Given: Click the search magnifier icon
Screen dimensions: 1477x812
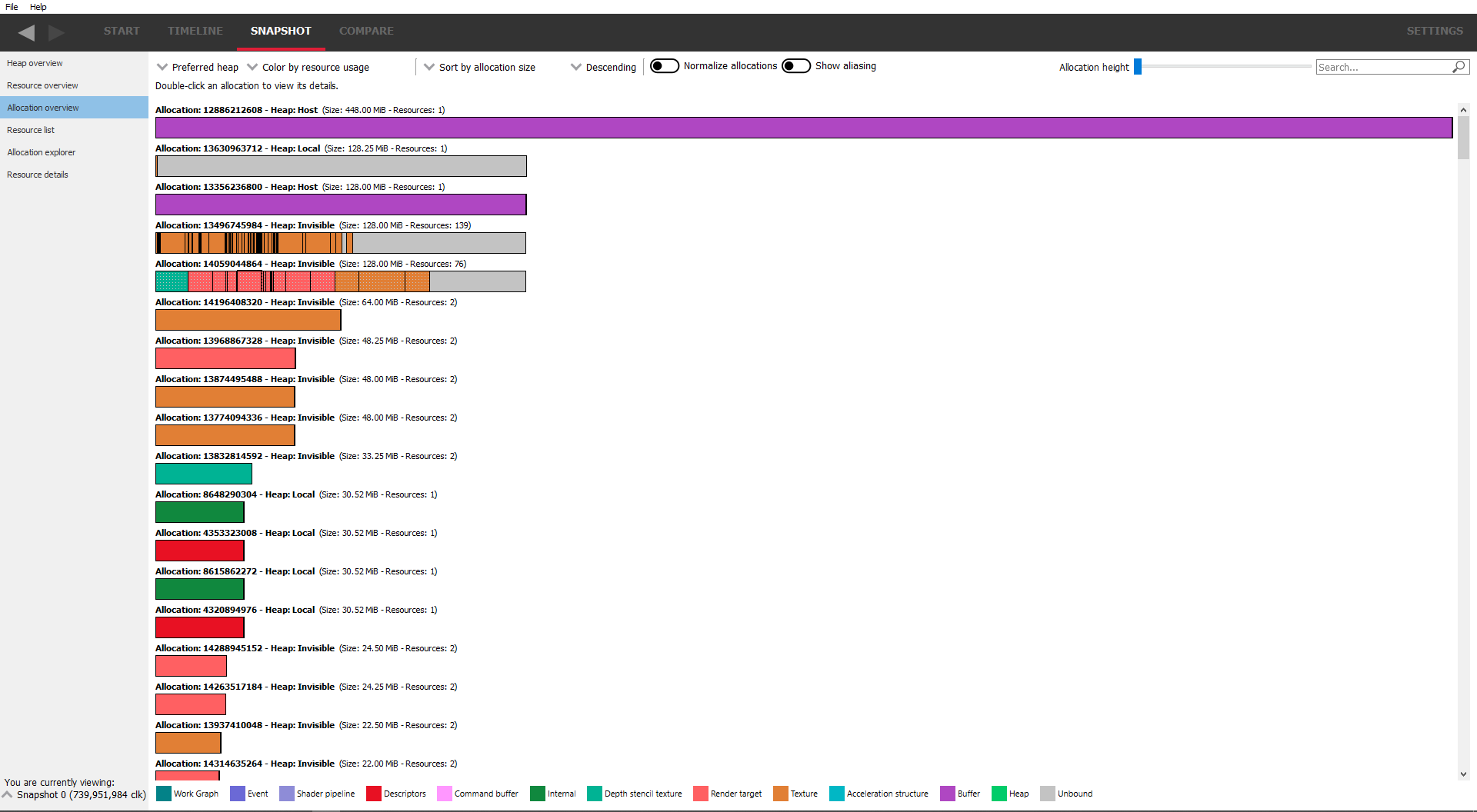Looking at the screenshot, I should click(x=1458, y=67).
